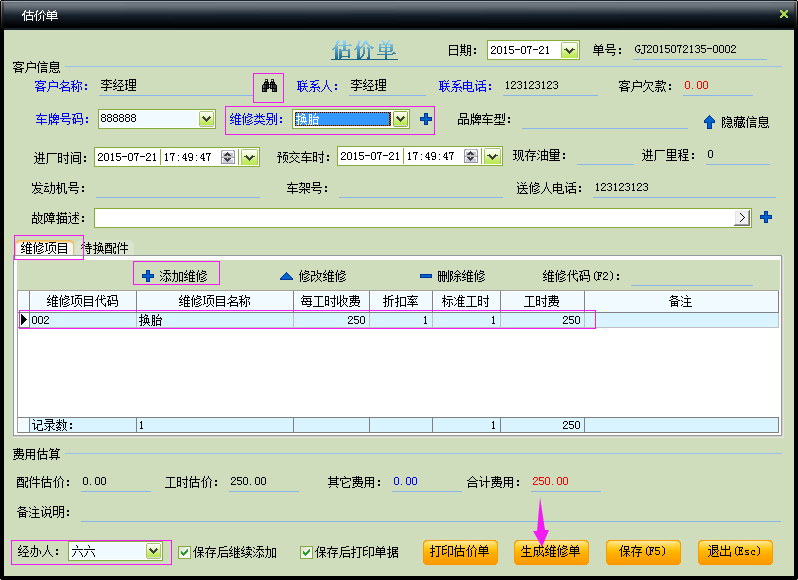The height and width of the screenshot is (580, 798).
Task: Click the 保存(F5) button
Action: click(642, 552)
